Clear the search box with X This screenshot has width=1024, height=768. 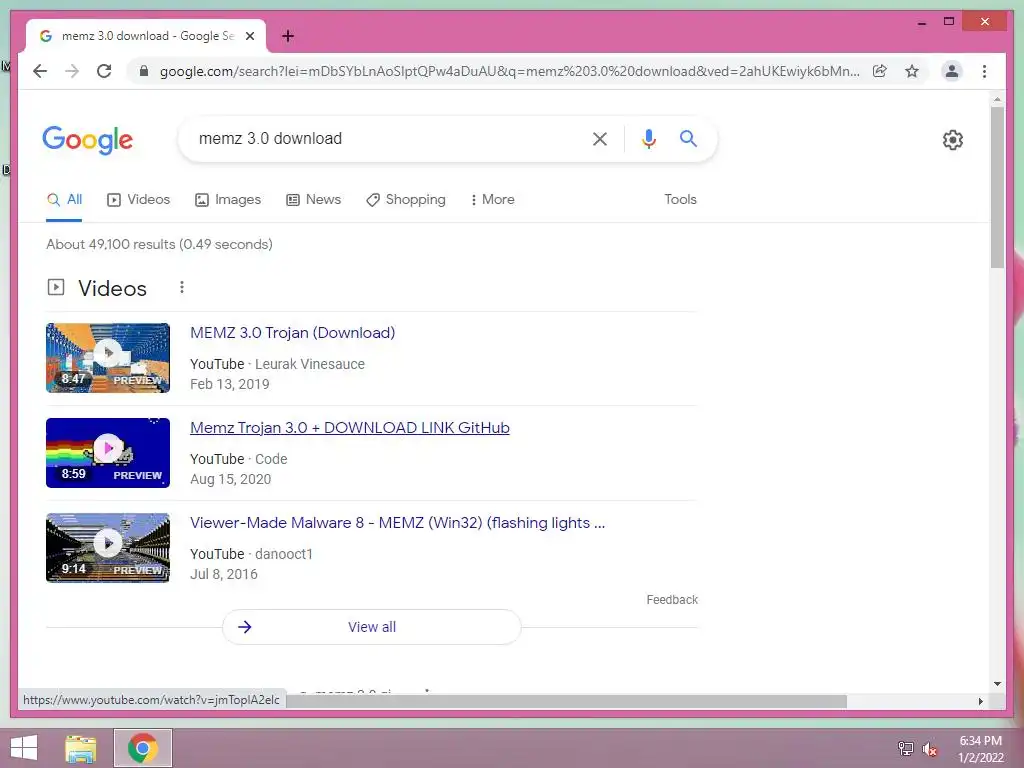[600, 138]
